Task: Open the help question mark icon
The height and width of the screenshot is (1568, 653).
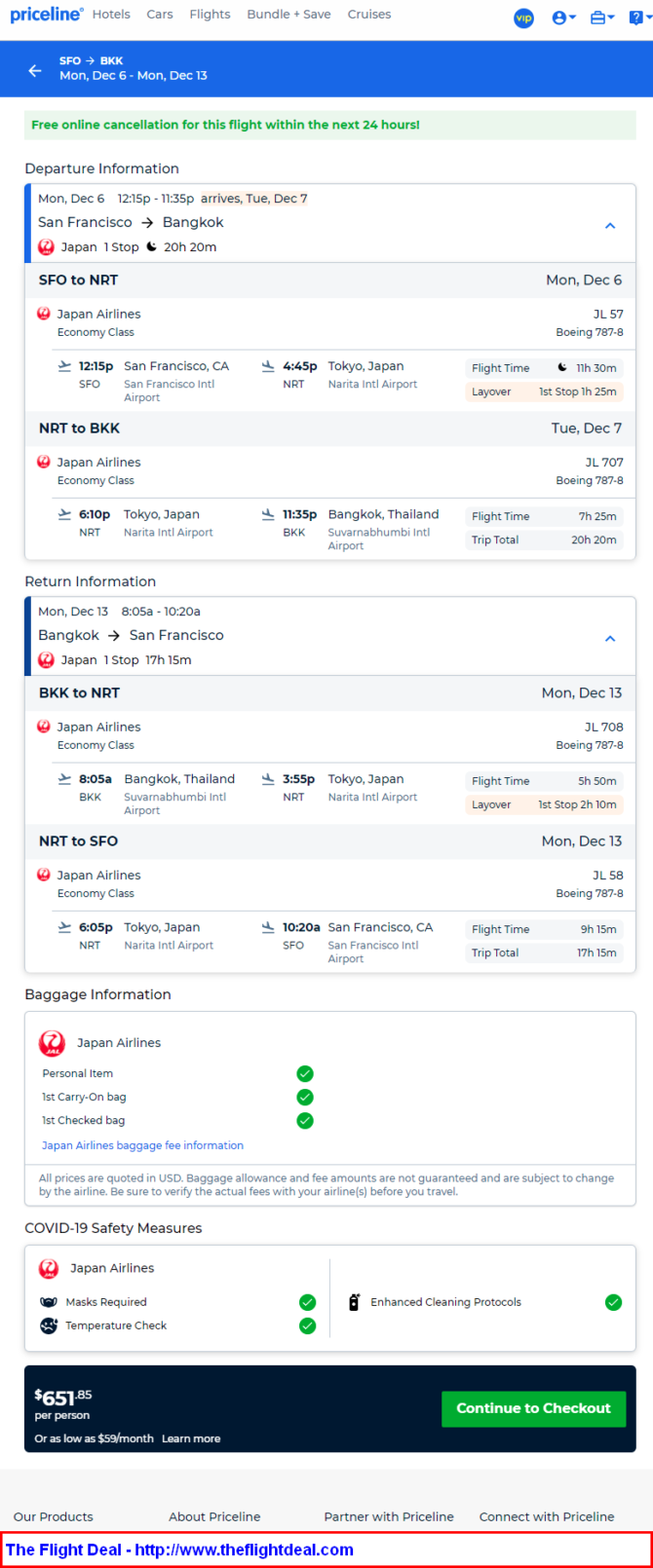Action: tap(639, 18)
